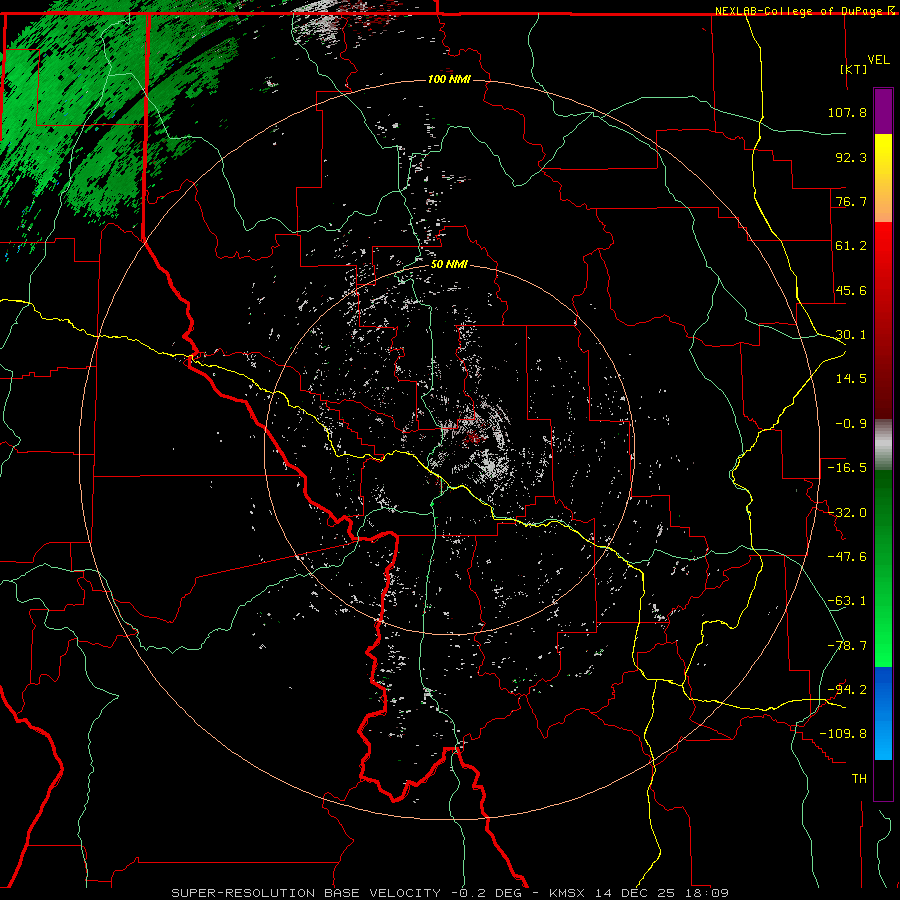Screen dimensions: 900x900
Task: Click the 92.3 velocity scale value
Action: (851, 157)
